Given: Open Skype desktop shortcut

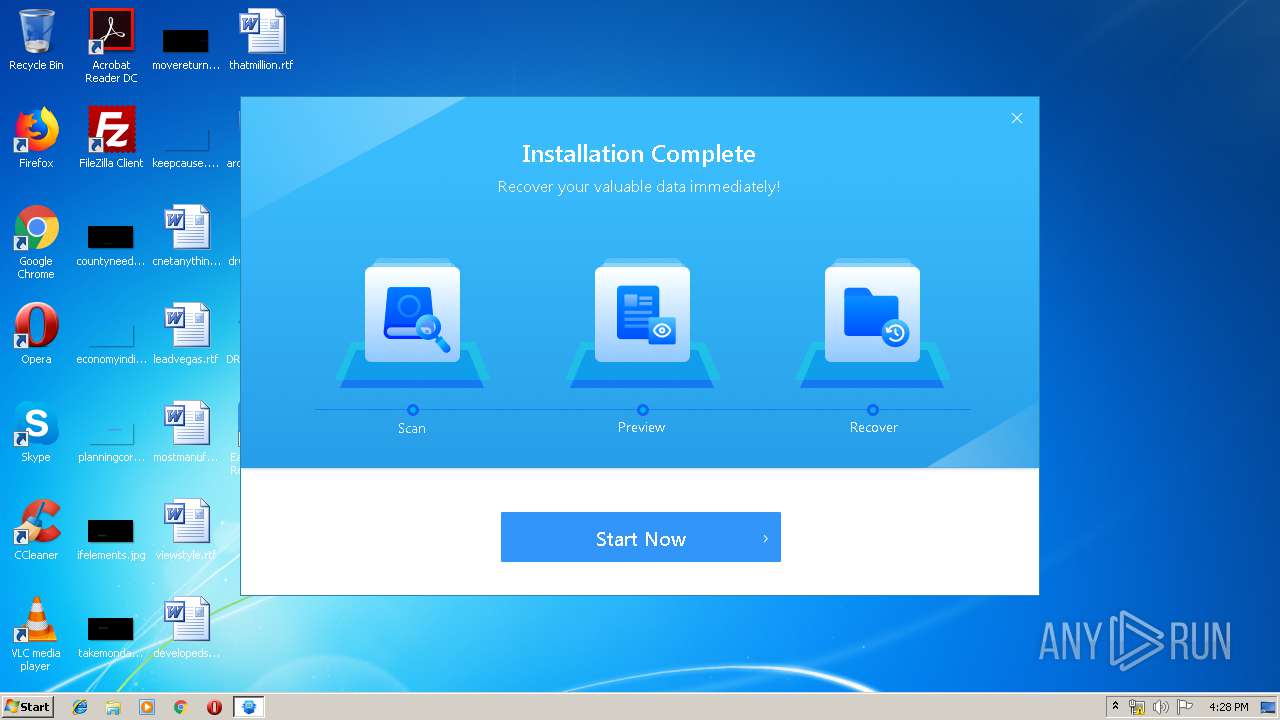Looking at the screenshot, I should [x=36, y=432].
